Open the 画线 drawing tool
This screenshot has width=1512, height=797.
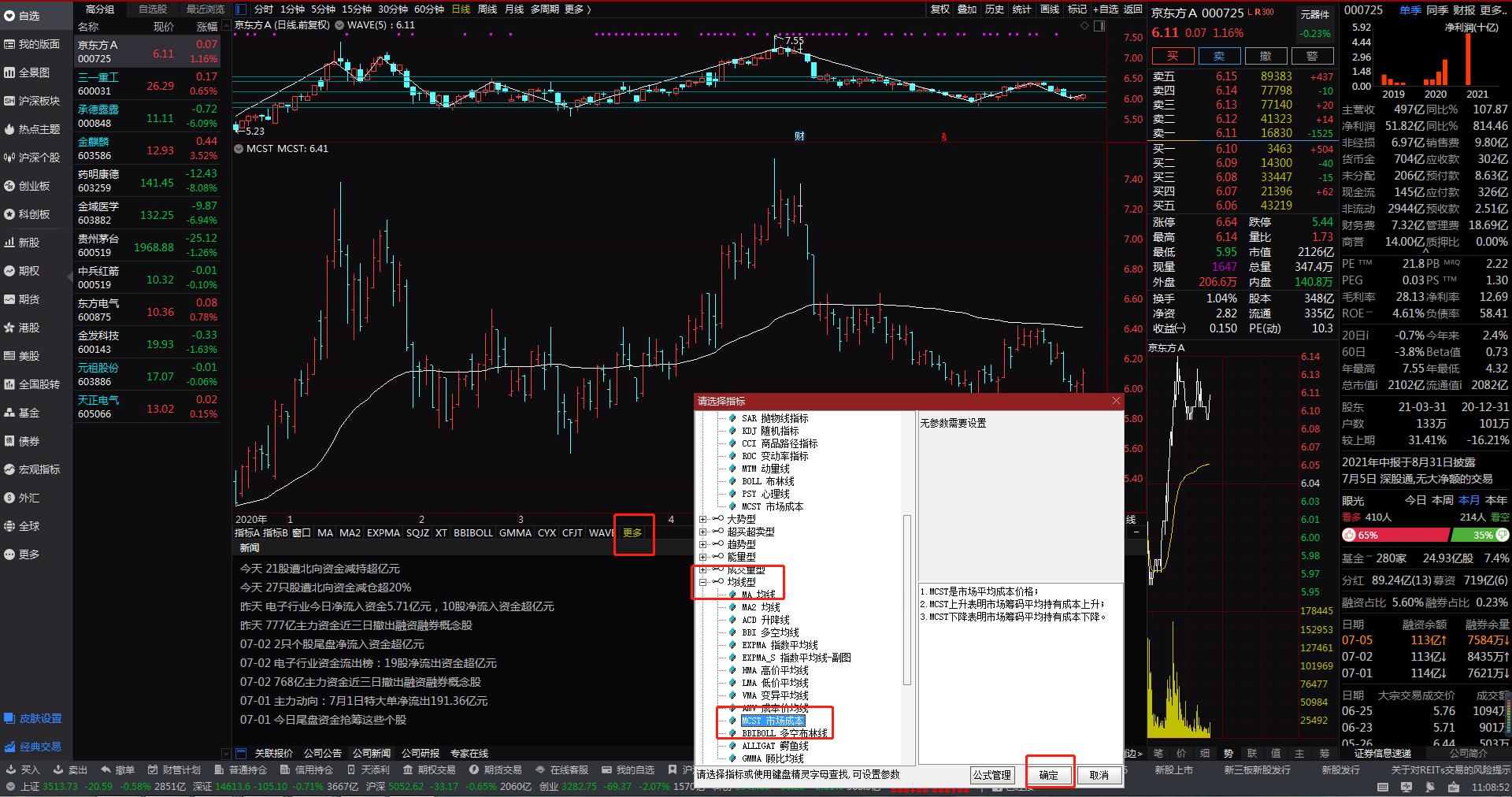pos(1049,10)
